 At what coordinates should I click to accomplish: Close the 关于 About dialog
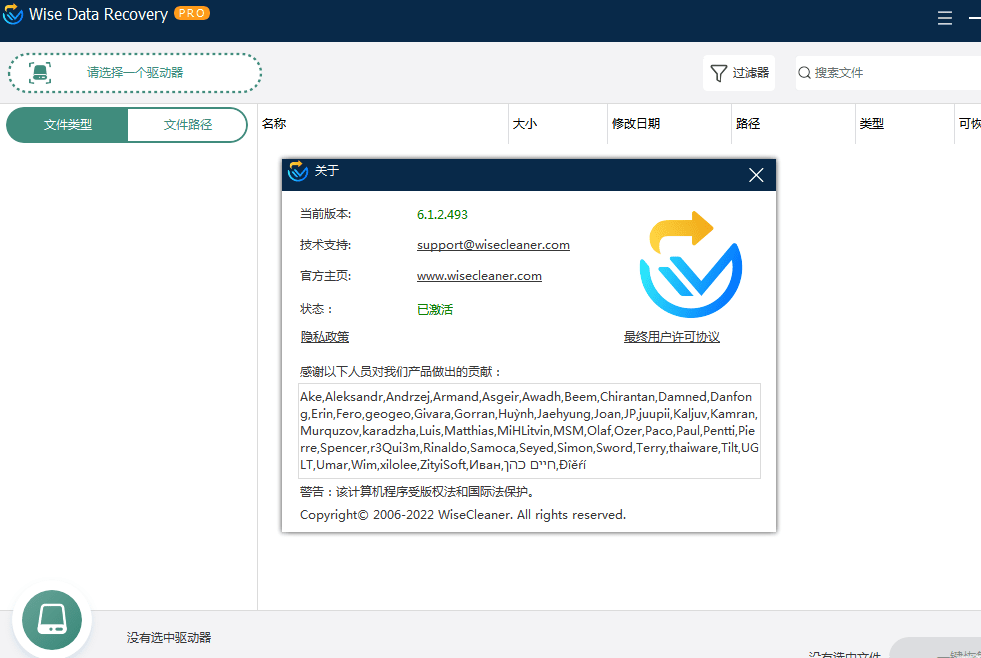756,174
